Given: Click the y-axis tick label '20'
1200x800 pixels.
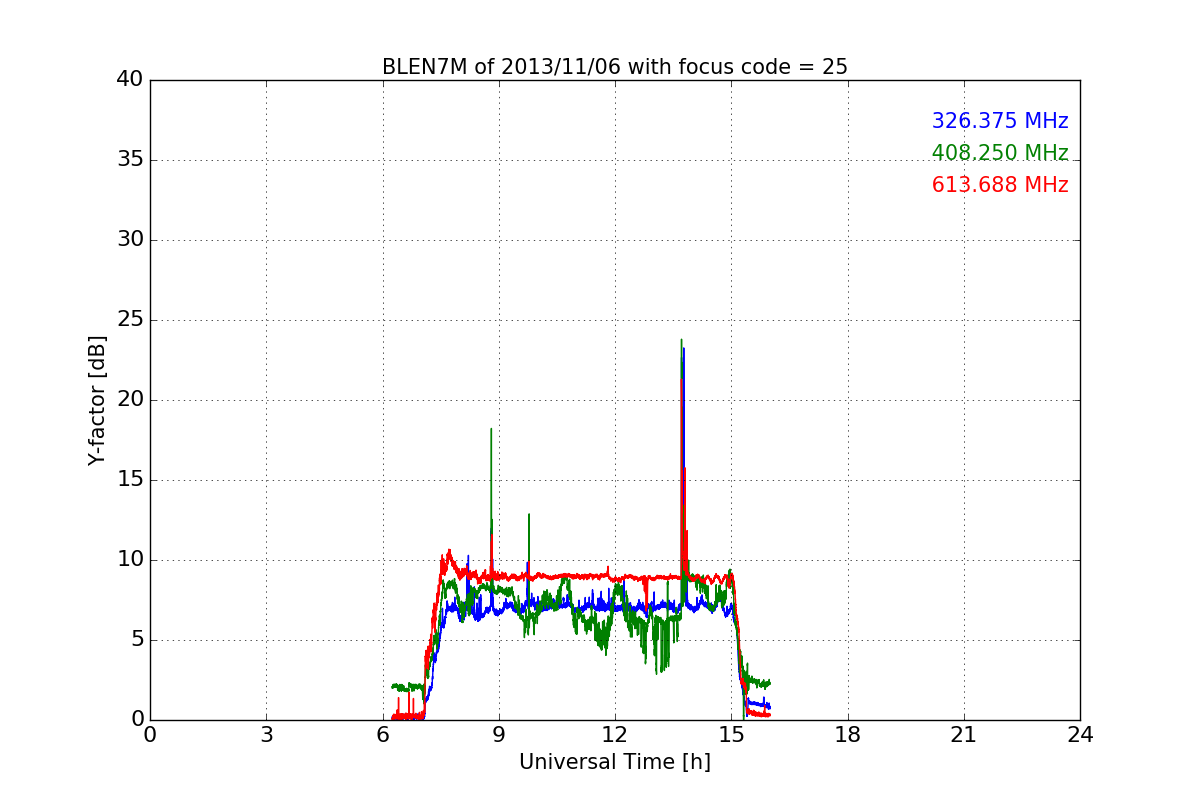Looking at the screenshot, I should coord(130,400).
